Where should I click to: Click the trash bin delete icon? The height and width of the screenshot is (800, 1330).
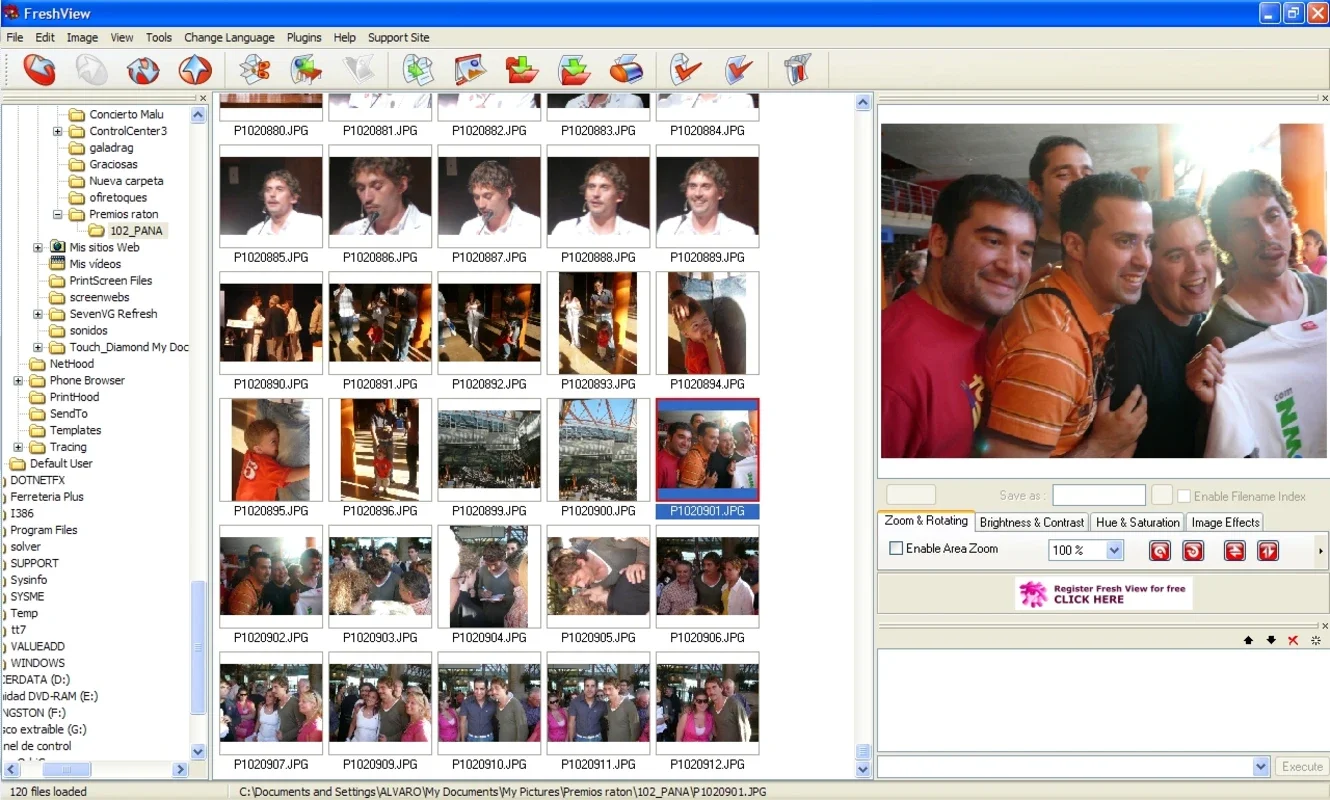(797, 70)
